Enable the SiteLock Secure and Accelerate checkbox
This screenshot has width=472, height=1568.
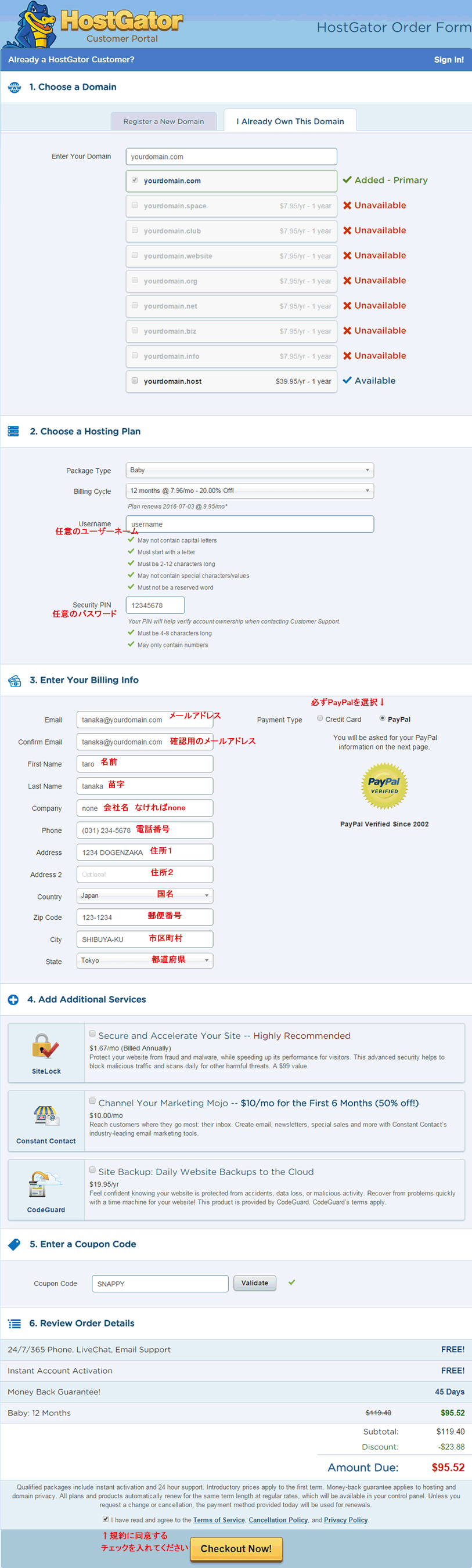click(92, 1034)
